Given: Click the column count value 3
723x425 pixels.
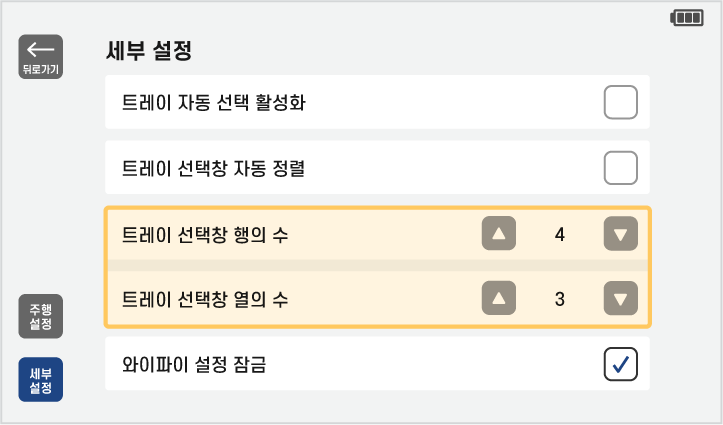Looking at the screenshot, I should pos(559,298).
